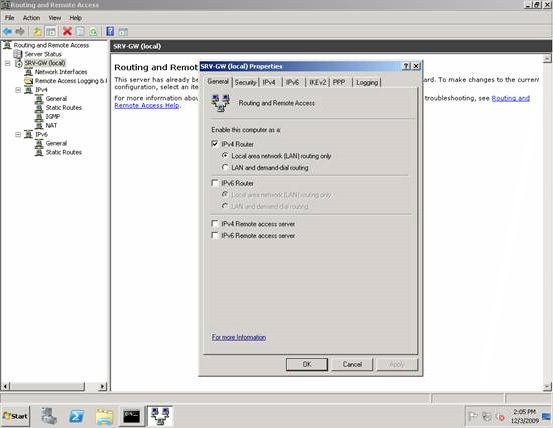This screenshot has height=428, width=553.
Task: Open PowerShell from taskbar
Action: click(76, 416)
